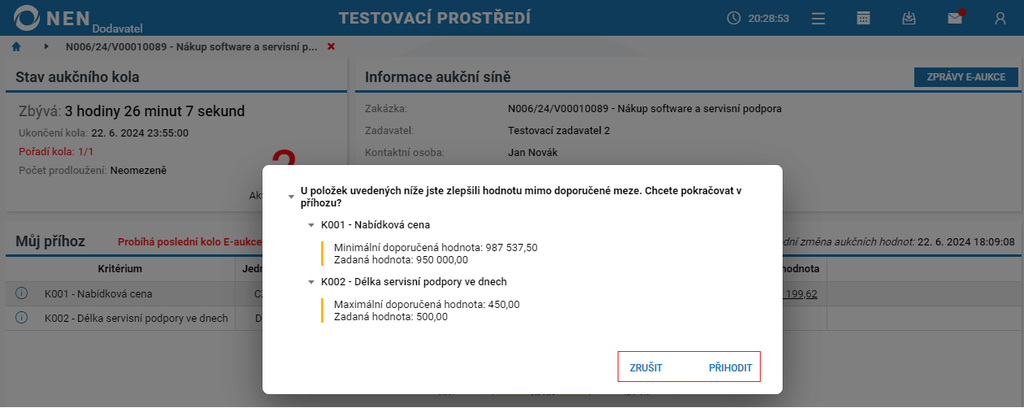Click remaining time '3 hodiny 26 minut 7 sekund'
This screenshot has width=1024, height=408.
pos(155,112)
